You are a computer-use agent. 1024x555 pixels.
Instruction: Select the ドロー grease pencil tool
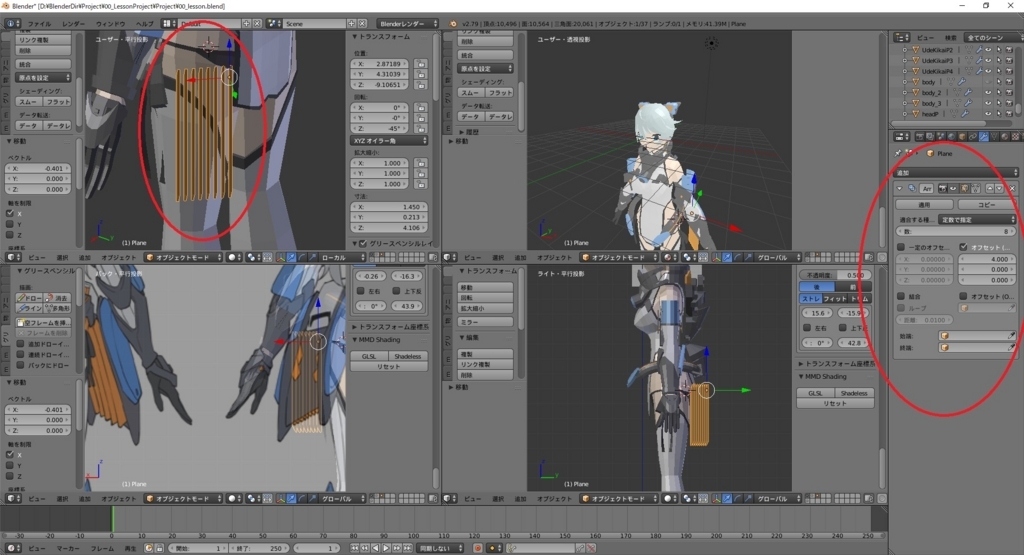(30, 298)
